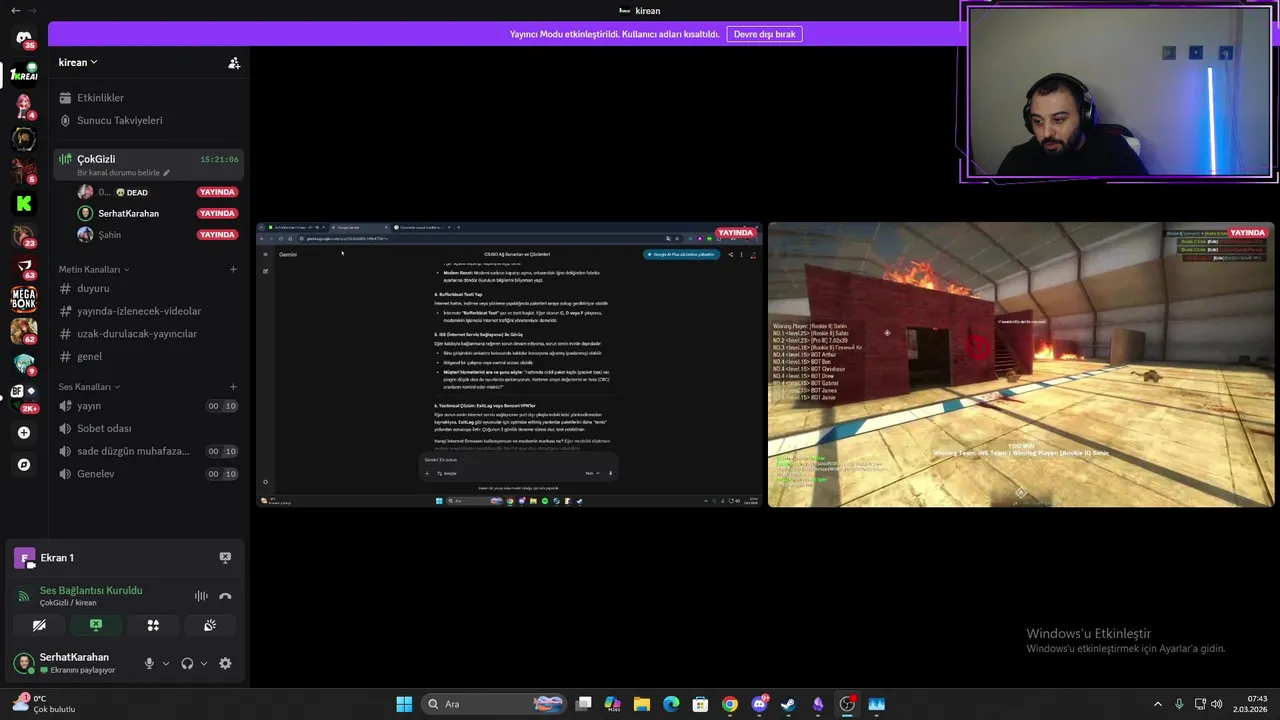Join Sobet odası voice channel

(148, 428)
